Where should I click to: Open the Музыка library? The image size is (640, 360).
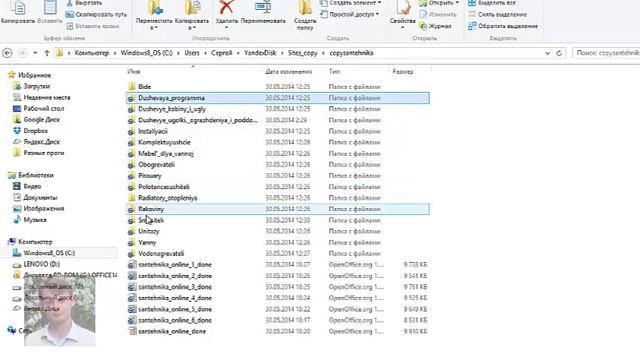[x=30, y=220]
